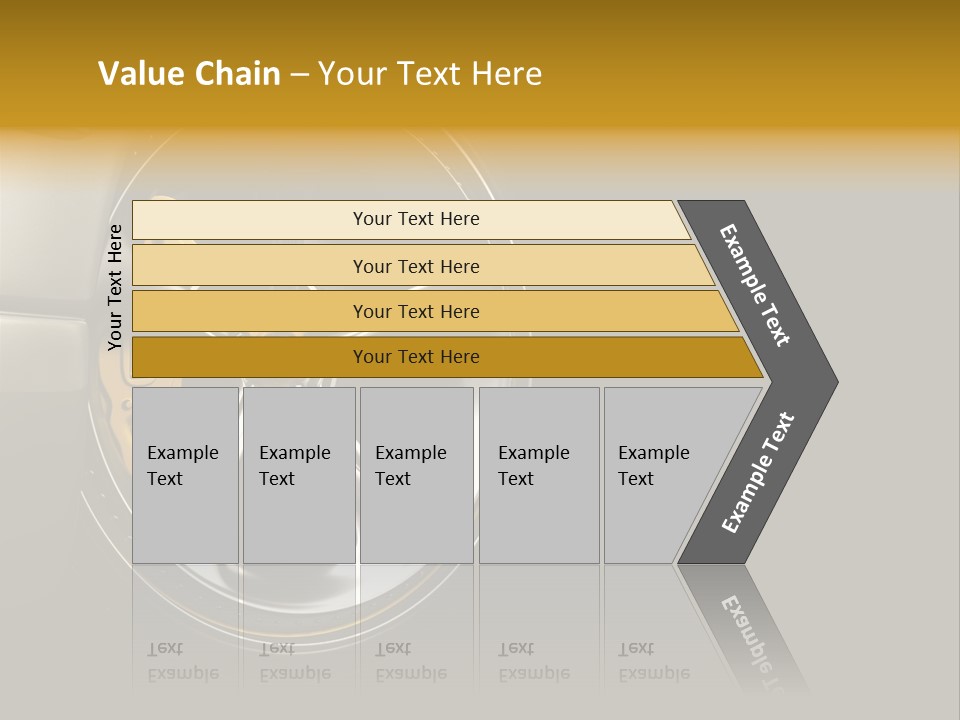Select the upper dark arrow "Example Text" segment

click(x=756, y=285)
